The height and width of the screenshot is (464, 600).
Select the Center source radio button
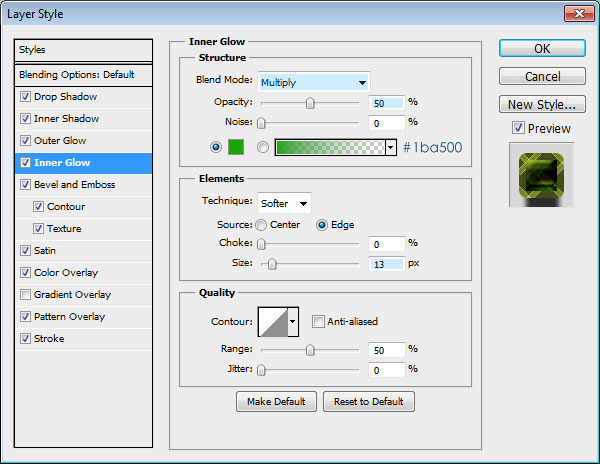[x=262, y=225]
